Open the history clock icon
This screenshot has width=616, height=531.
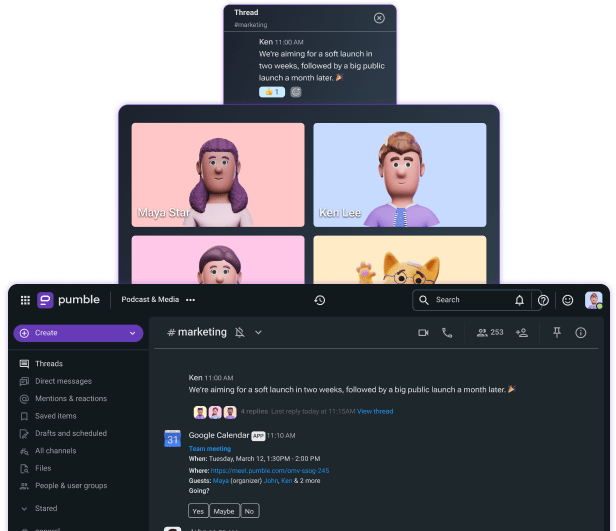(319, 300)
